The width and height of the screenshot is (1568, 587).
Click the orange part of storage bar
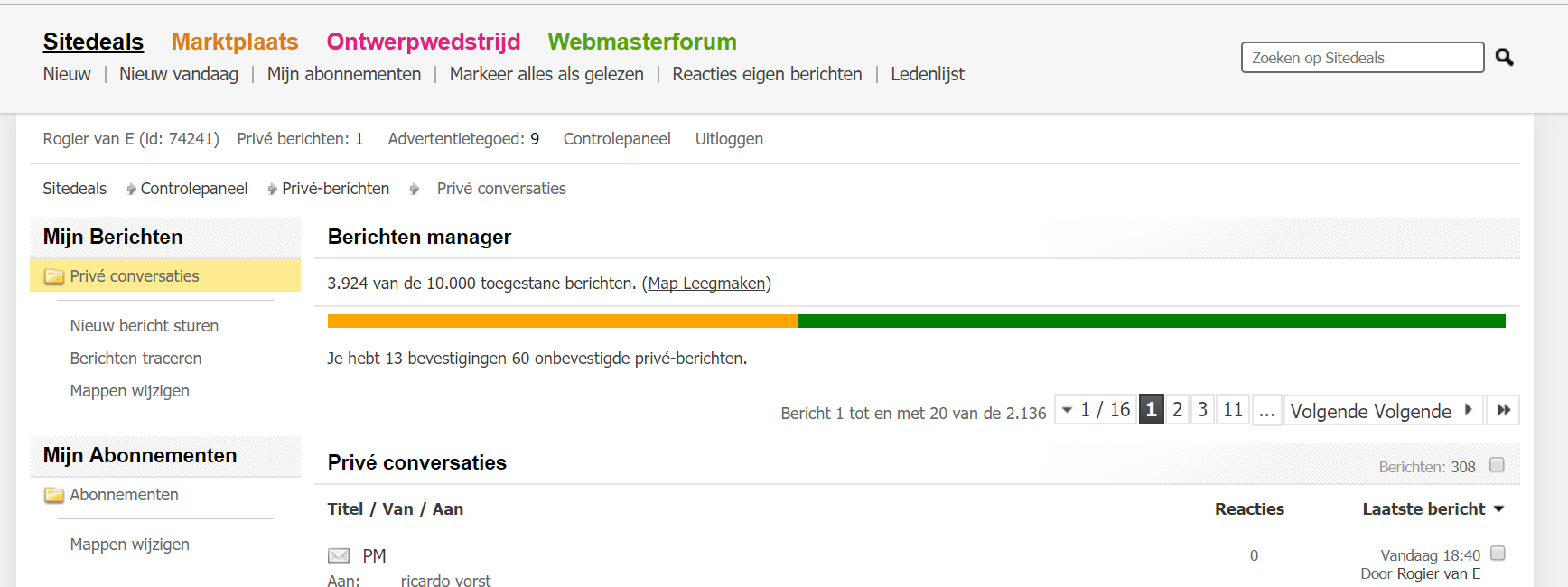point(563,321)
